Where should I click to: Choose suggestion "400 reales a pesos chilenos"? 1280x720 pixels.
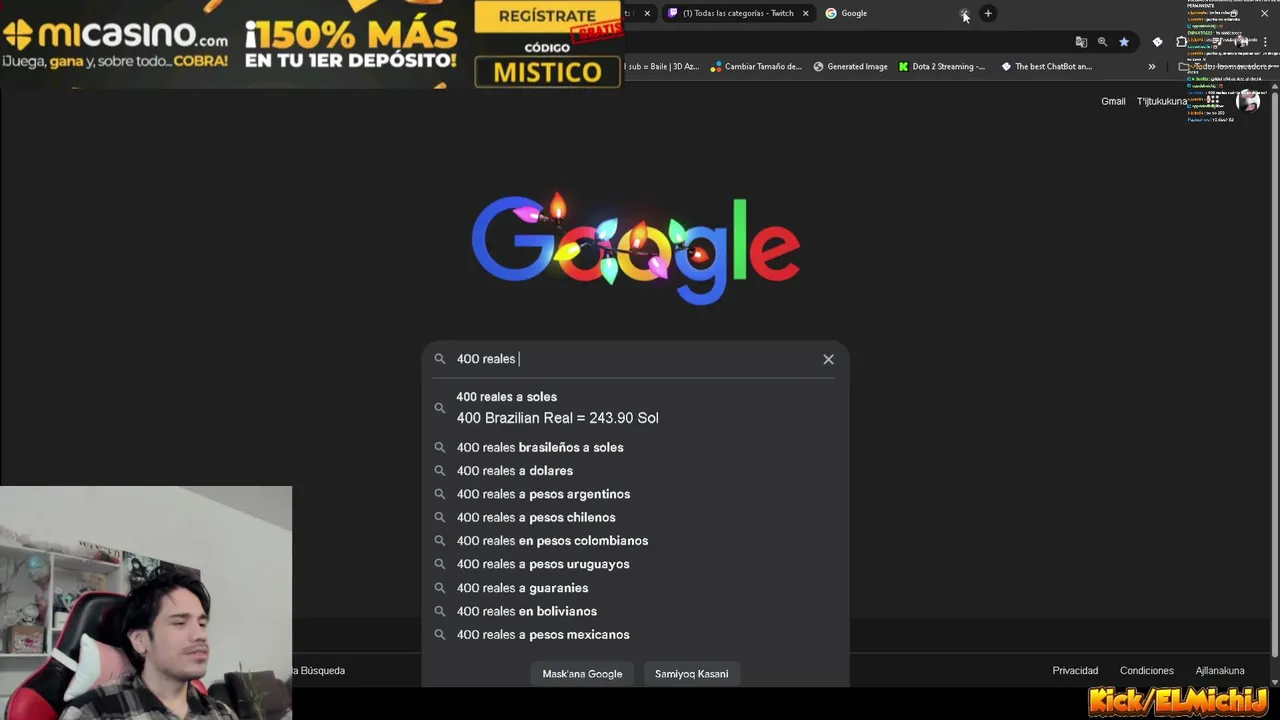pyautogui.click(x=635, y=517)
